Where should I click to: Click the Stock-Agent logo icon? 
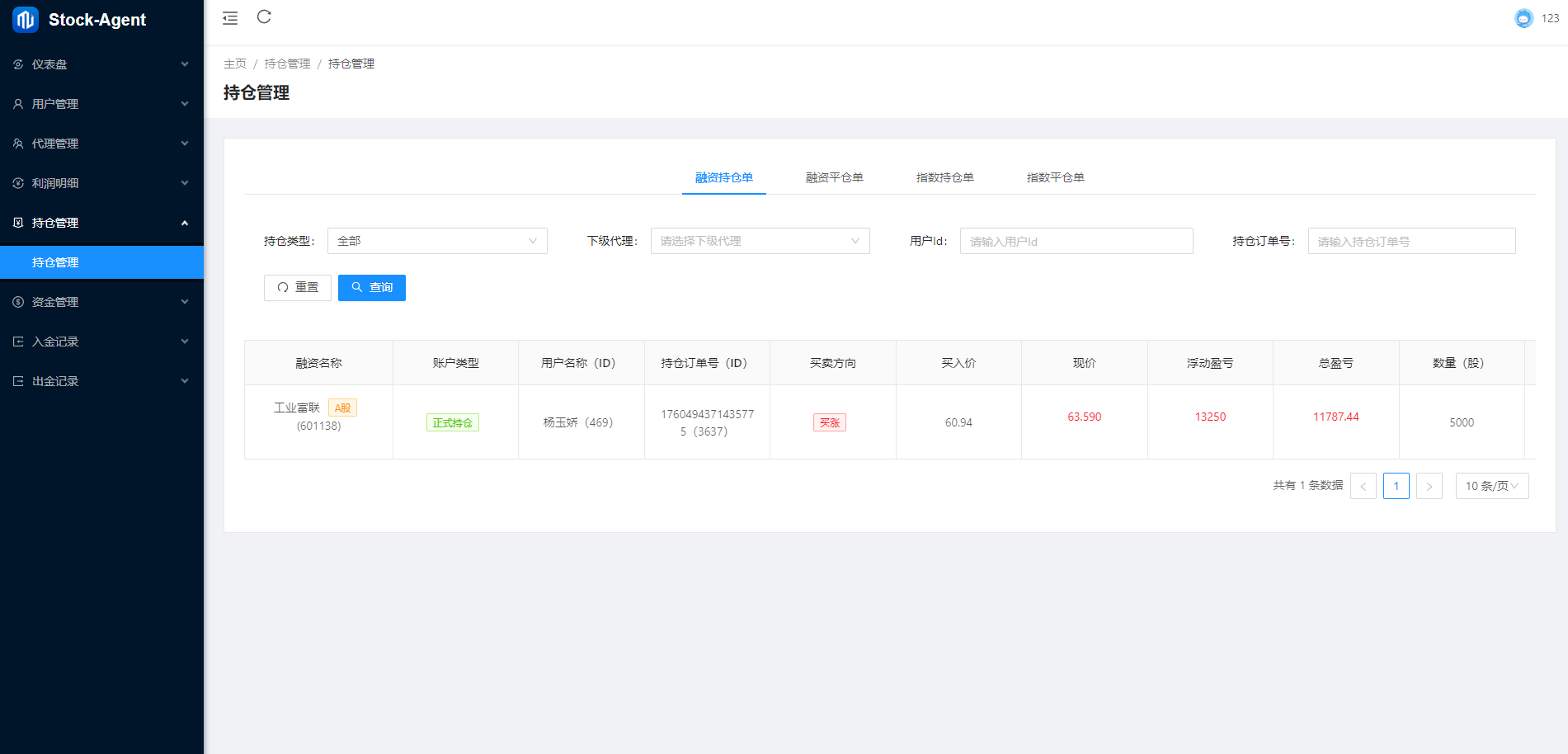26,20
